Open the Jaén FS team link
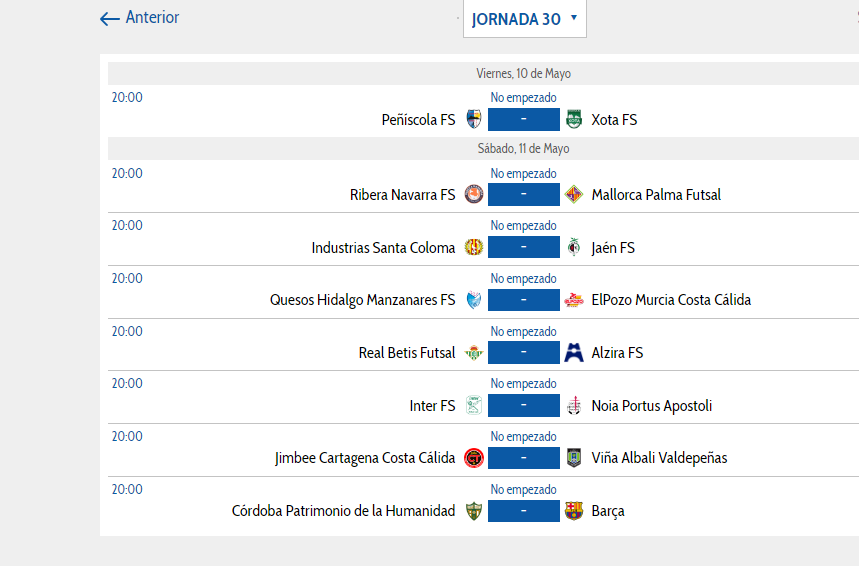The image size is (859, 566). click(x=613, y=248)
